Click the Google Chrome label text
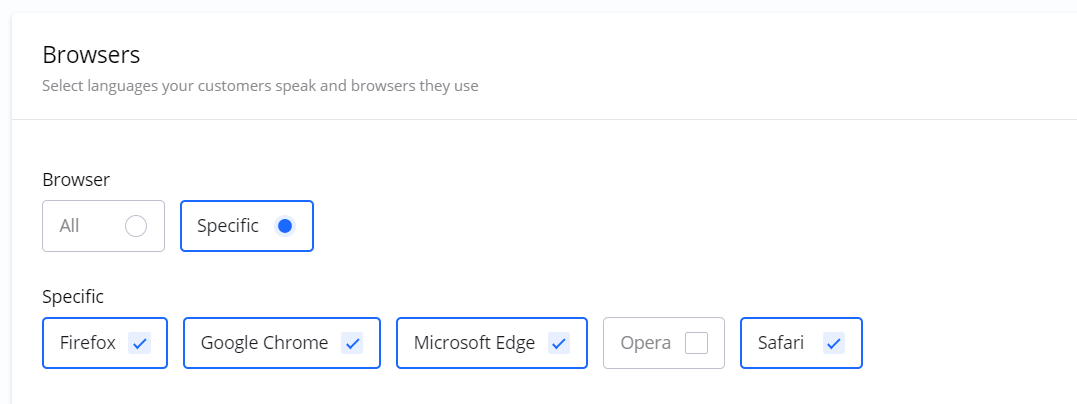Image resolution: width=1077 pixels, height=404 pixels. click(x=264, y=343)
